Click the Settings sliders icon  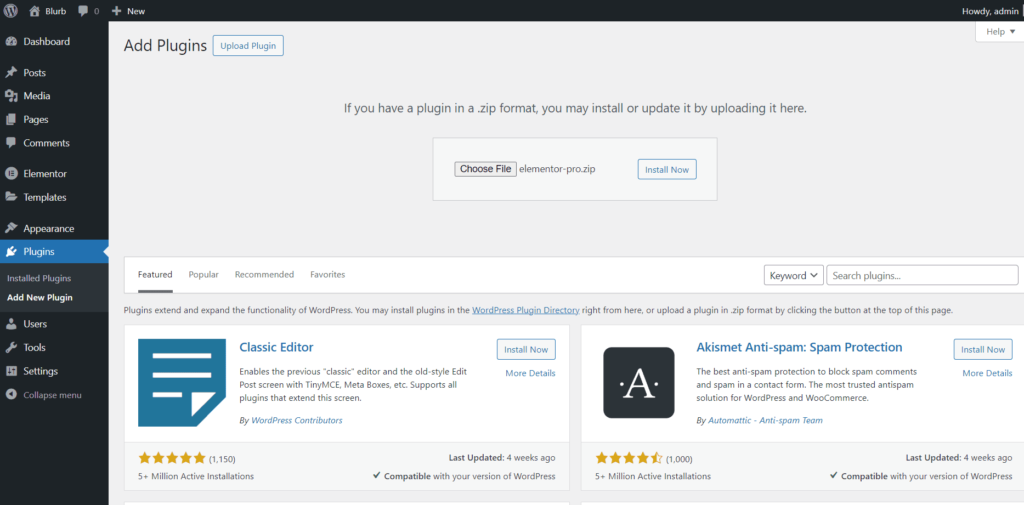(11, 371)
